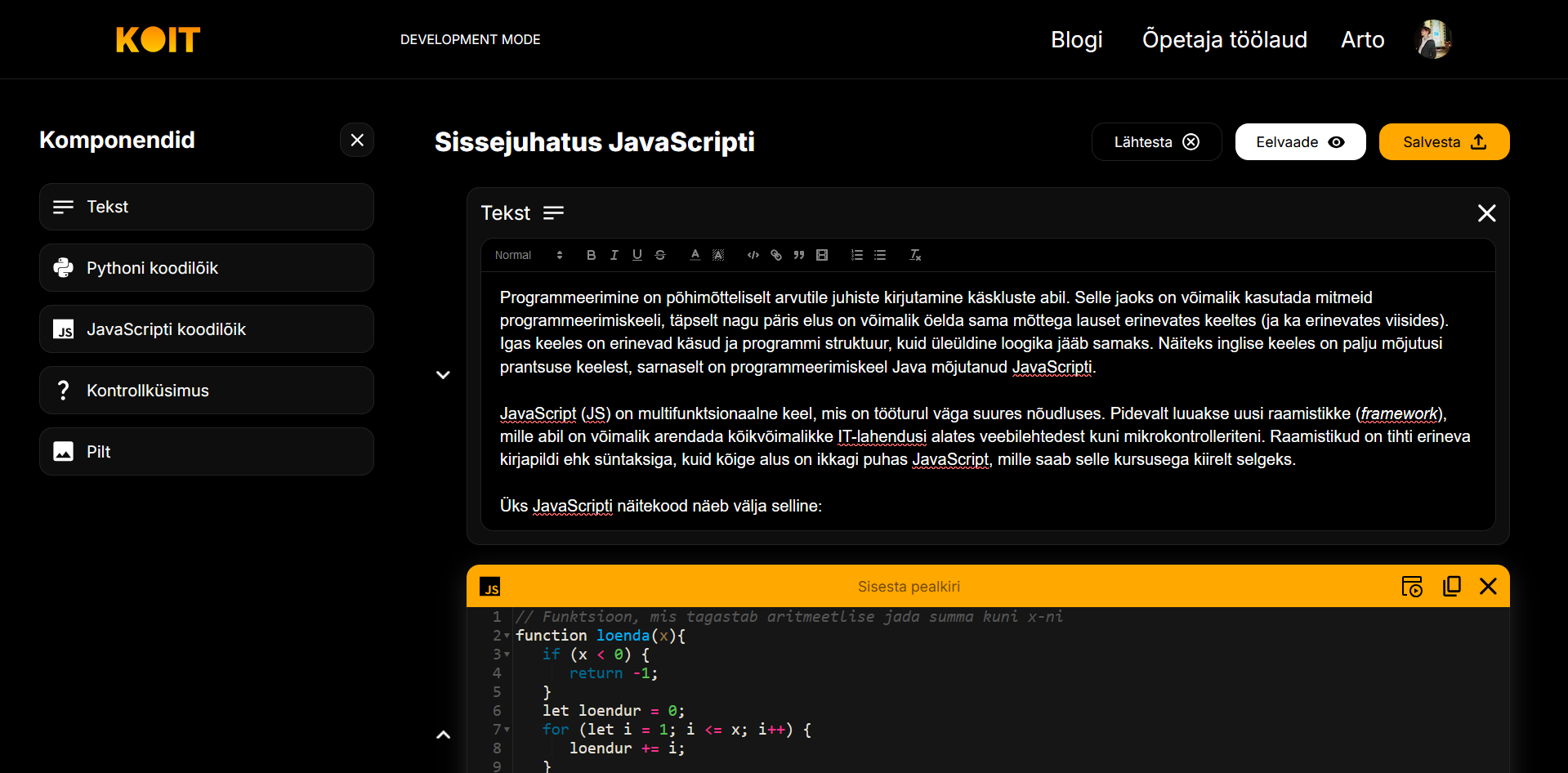
Task: Open the Blogi menu item
Action: point(1076,39)
